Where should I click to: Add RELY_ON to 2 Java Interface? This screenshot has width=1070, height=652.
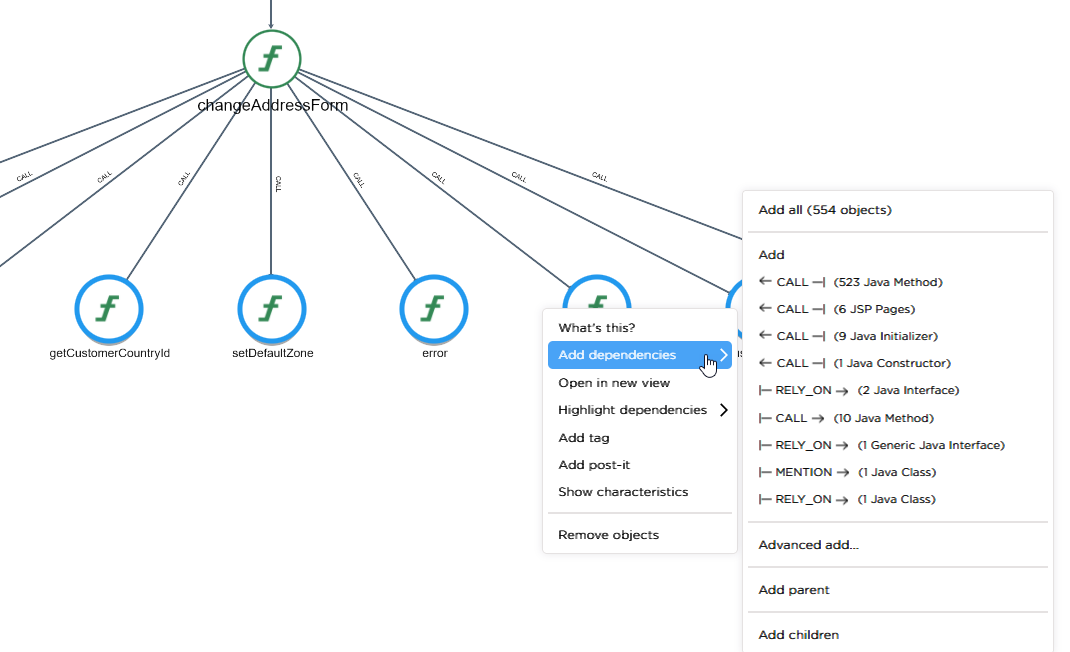pos(858,390)
